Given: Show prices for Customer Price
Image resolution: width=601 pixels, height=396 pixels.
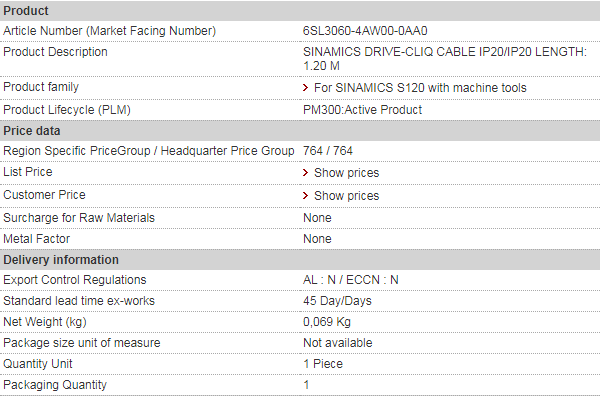Looking at the screenshot, I should [x=346, y=196].
